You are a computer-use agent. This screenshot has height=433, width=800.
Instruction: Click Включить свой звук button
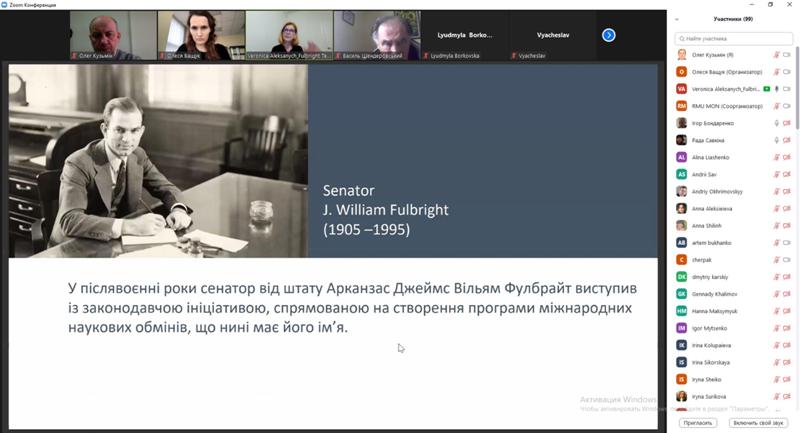[x=758, y=423]
